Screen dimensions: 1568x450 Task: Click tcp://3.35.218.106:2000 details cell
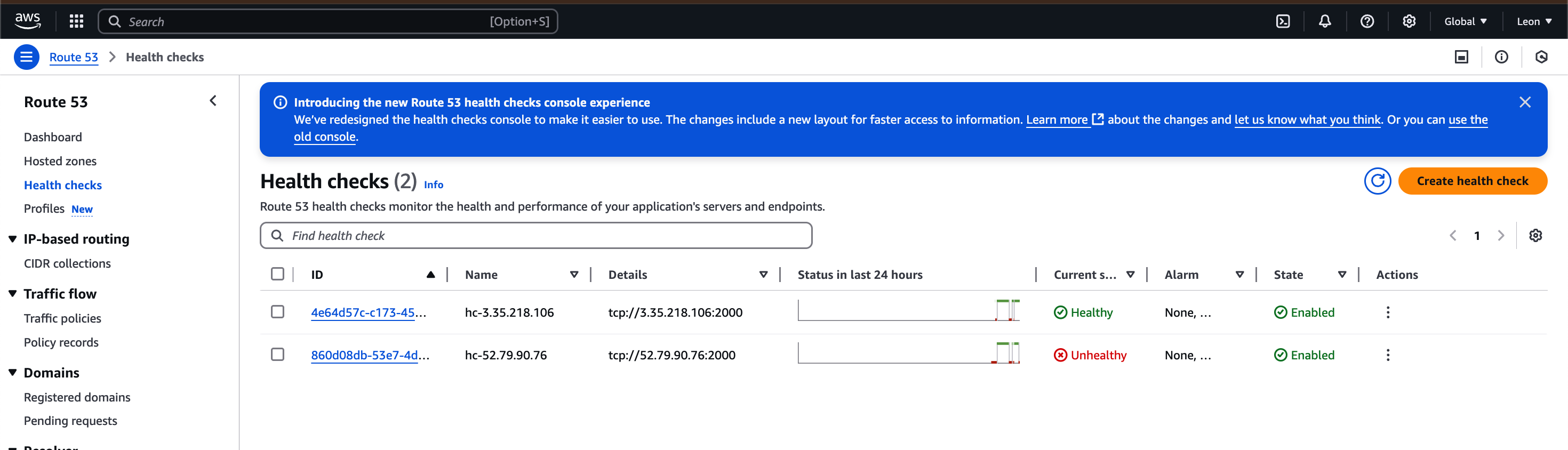[675, 312]
